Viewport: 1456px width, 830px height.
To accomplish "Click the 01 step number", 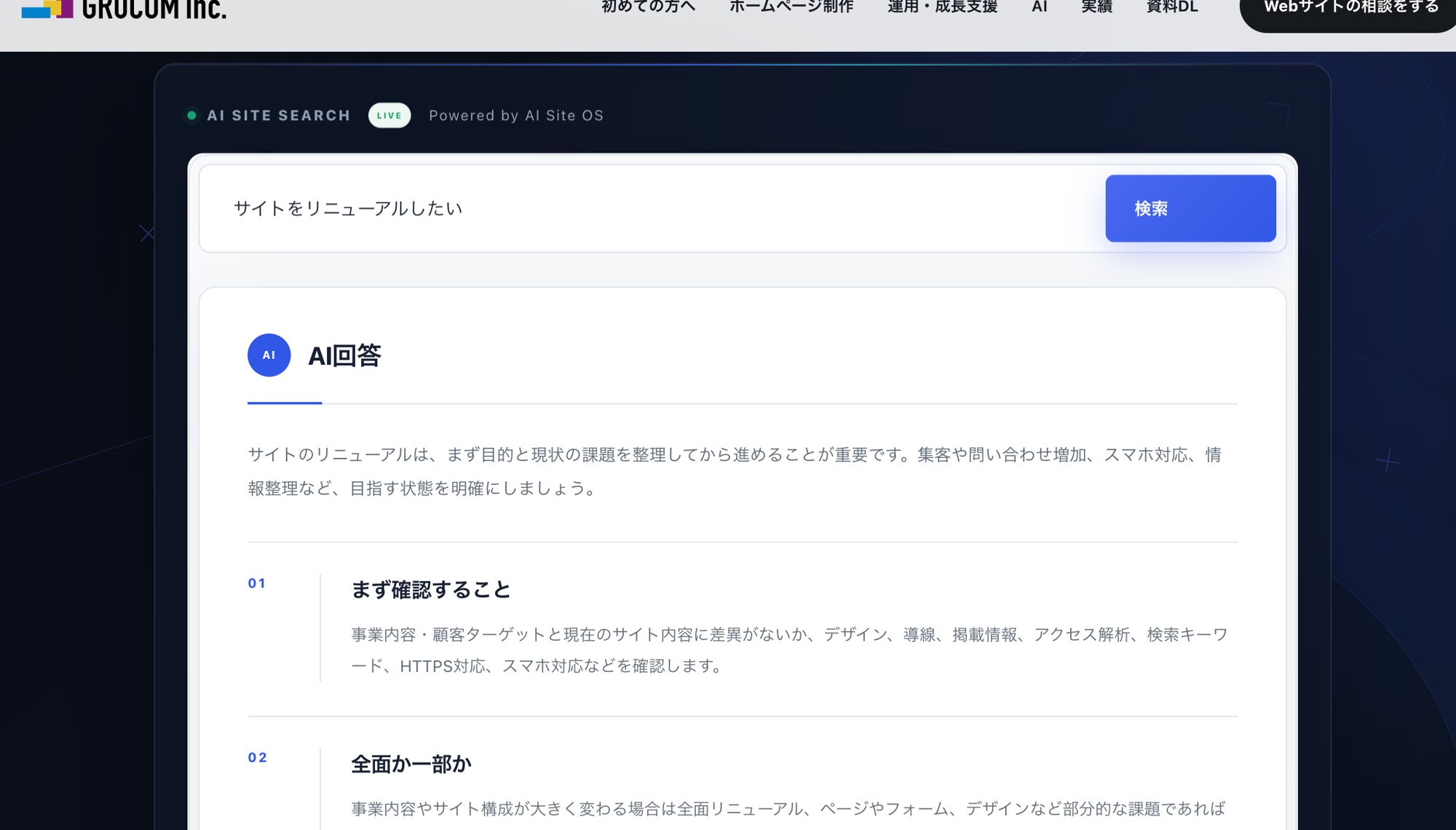I will (x=257, y=583).
